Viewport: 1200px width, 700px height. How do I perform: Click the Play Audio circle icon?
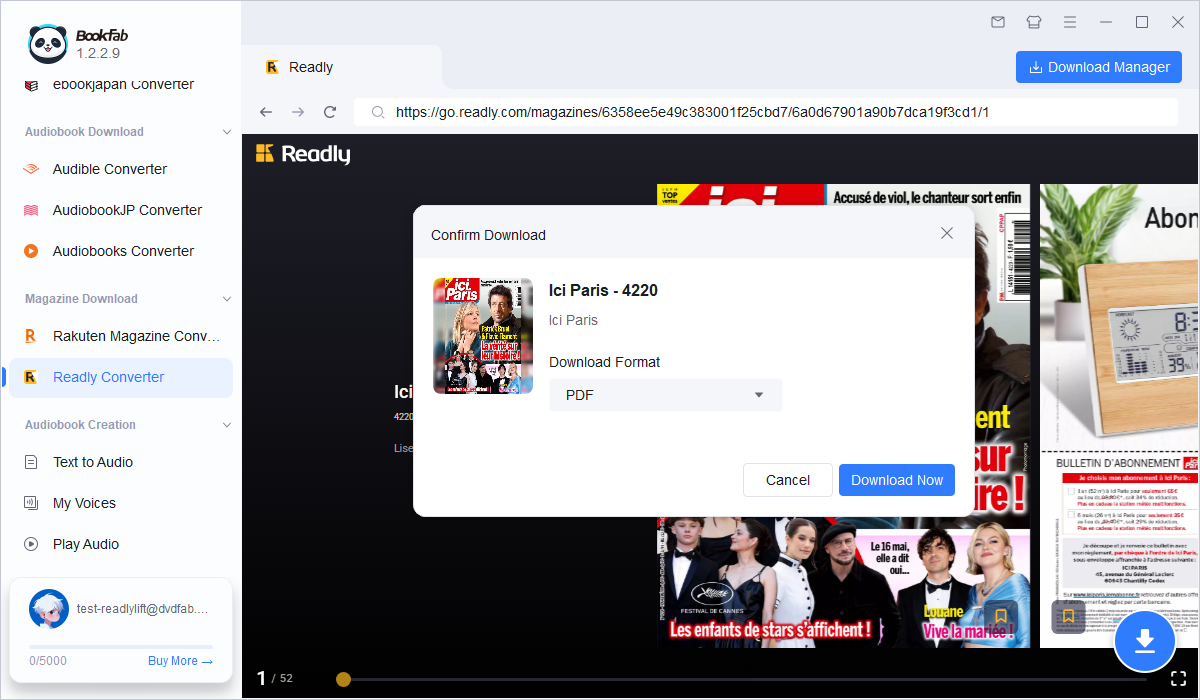[31, 544]
